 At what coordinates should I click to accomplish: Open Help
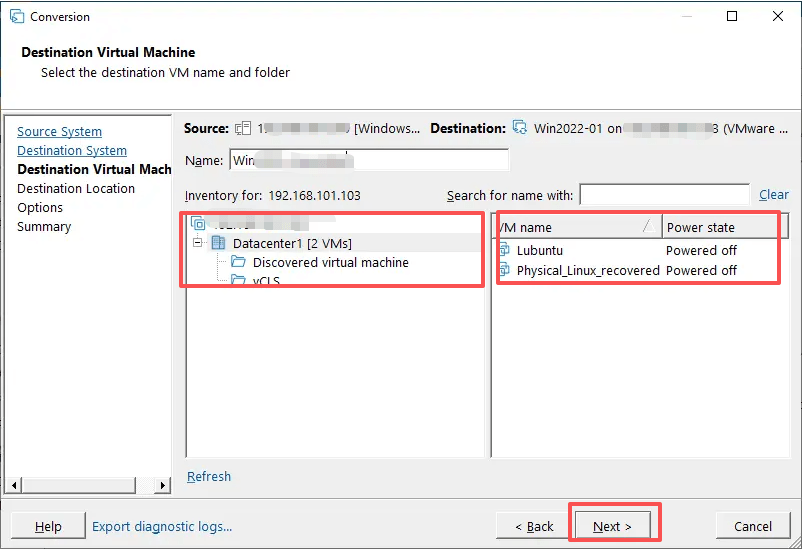(48, 526)
